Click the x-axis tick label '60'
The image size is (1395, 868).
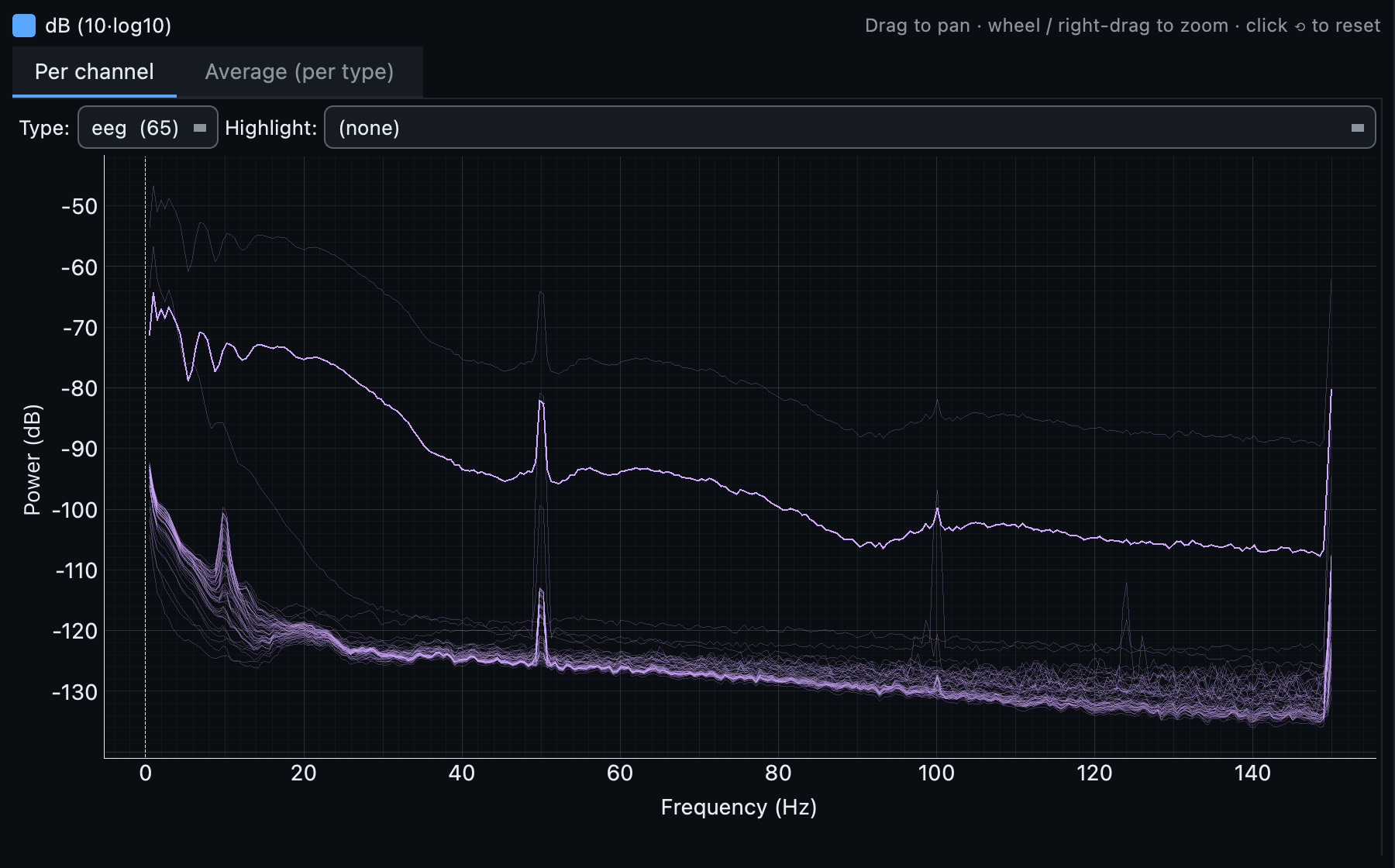(x=620, y=773)
